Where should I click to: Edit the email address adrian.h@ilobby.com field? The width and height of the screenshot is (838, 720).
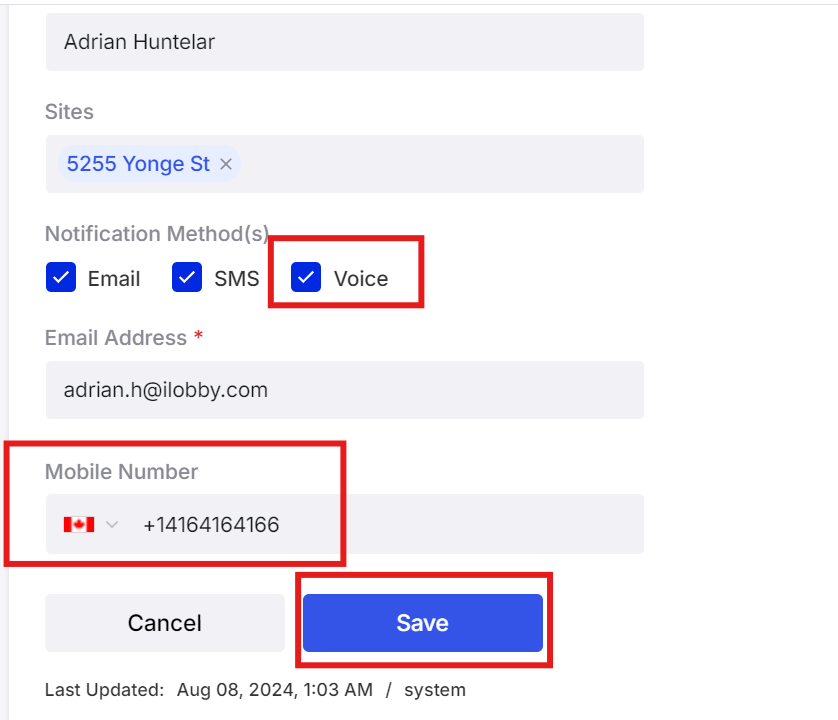[x=345, y=390]
